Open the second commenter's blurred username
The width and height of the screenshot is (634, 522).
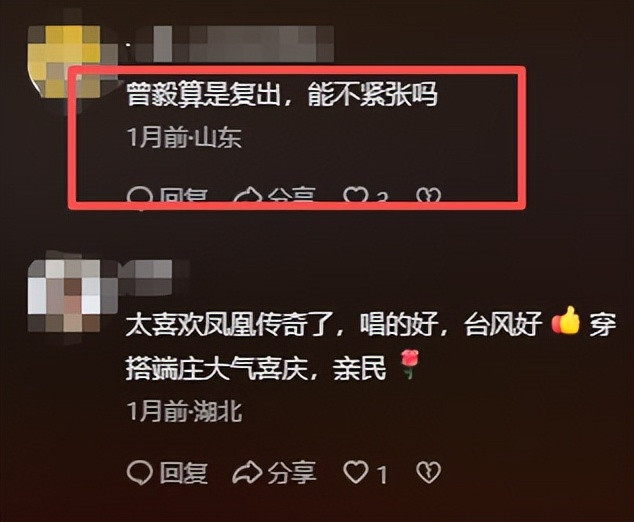pyautogui.click(x=154, y=277)
